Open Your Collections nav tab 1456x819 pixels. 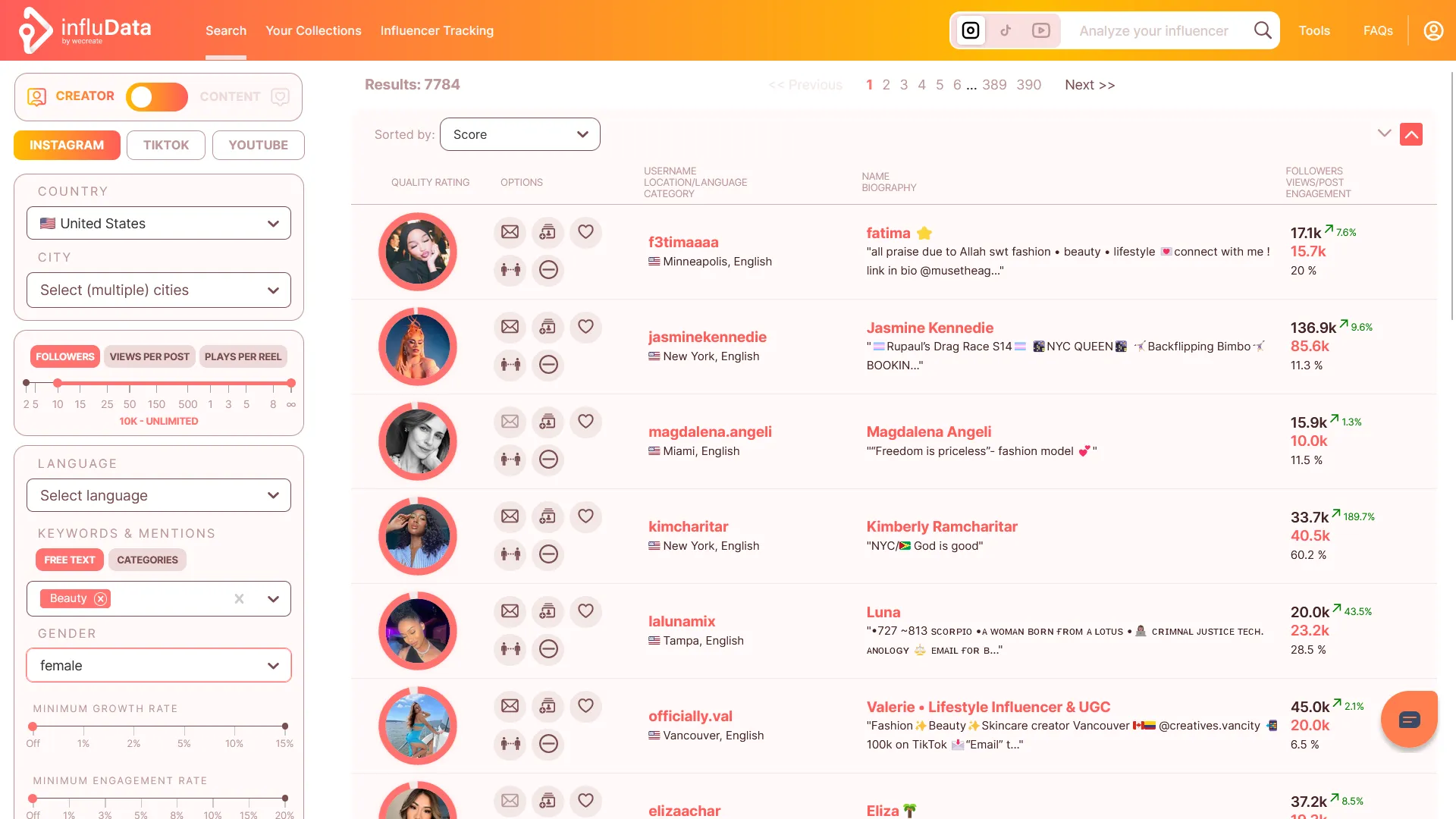tap(313, 31)
